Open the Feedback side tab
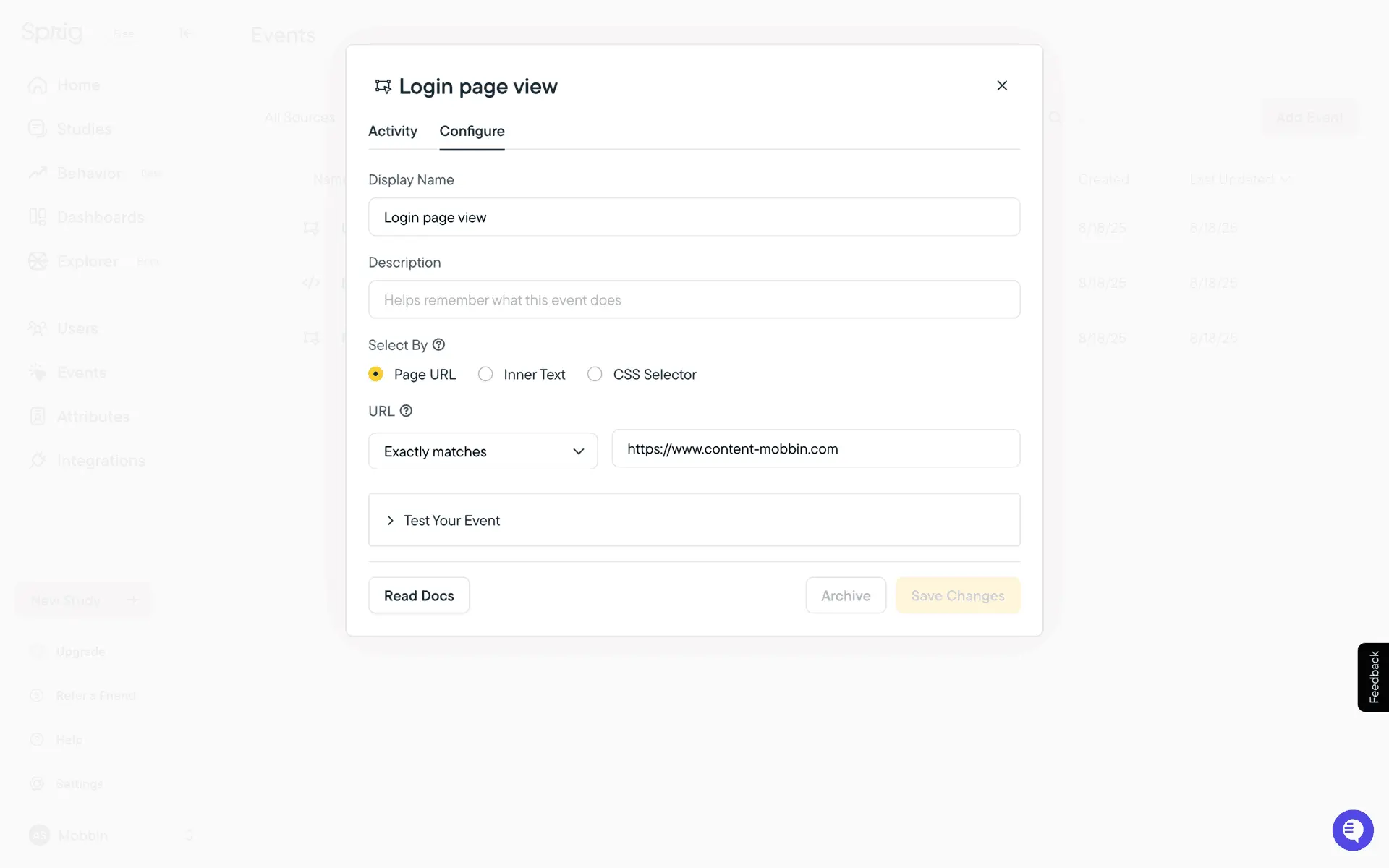 click(x=1373, y=677)
